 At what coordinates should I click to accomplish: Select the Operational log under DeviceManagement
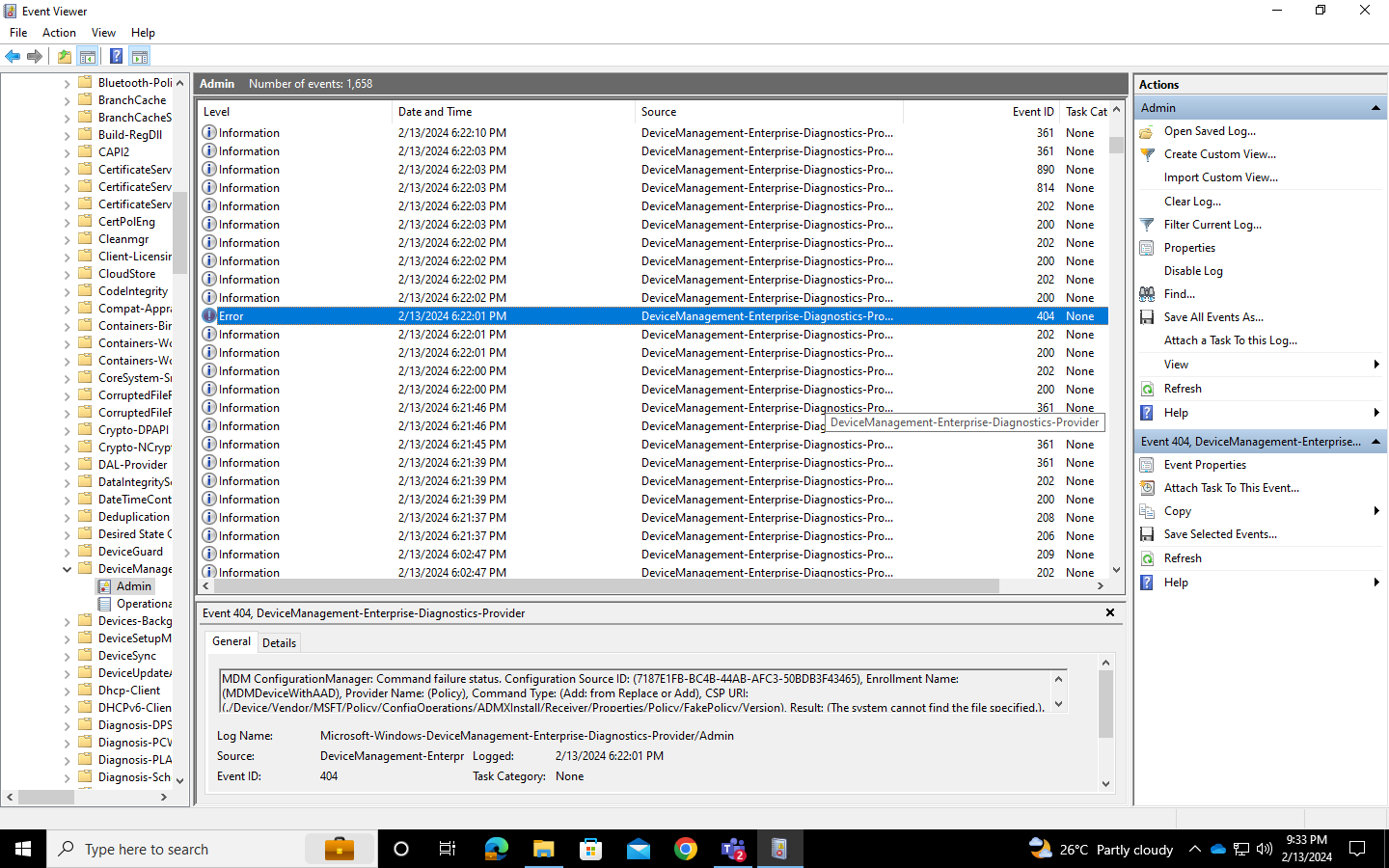click(x=143, y=603)
